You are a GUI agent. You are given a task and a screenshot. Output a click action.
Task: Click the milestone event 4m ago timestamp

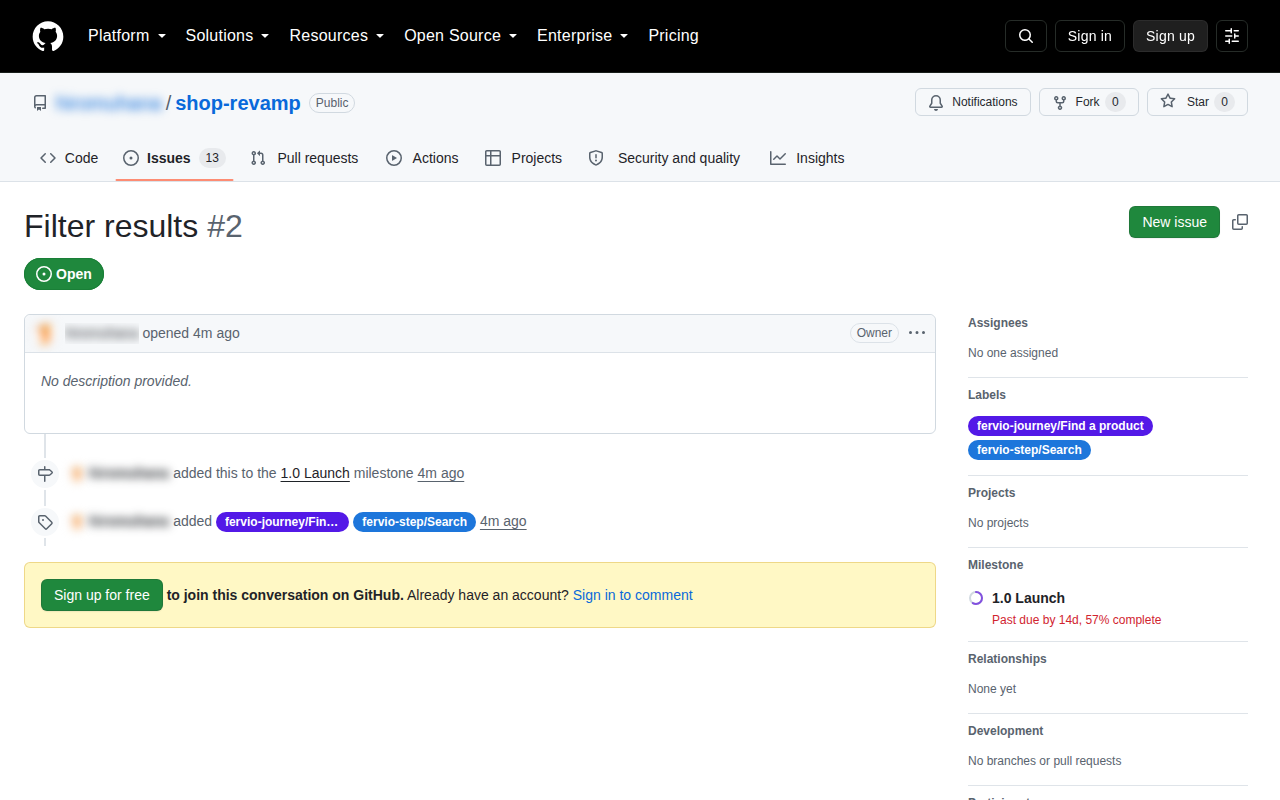pyautogui.click(x=441, y=473)
